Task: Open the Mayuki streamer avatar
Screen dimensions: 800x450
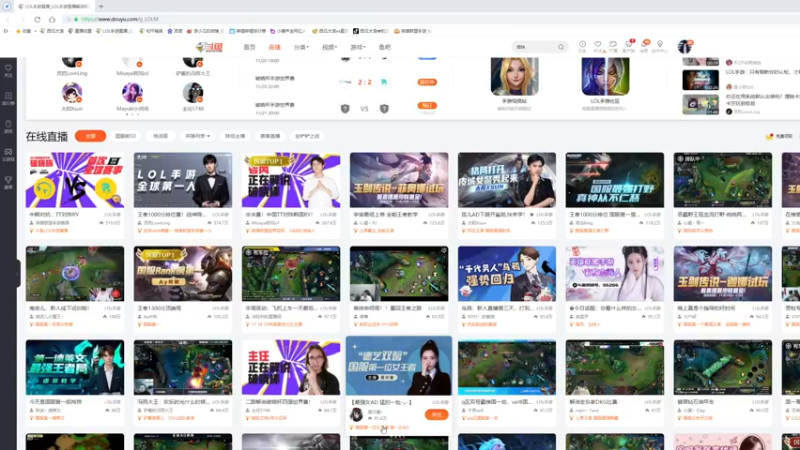Action: point(132,93)
